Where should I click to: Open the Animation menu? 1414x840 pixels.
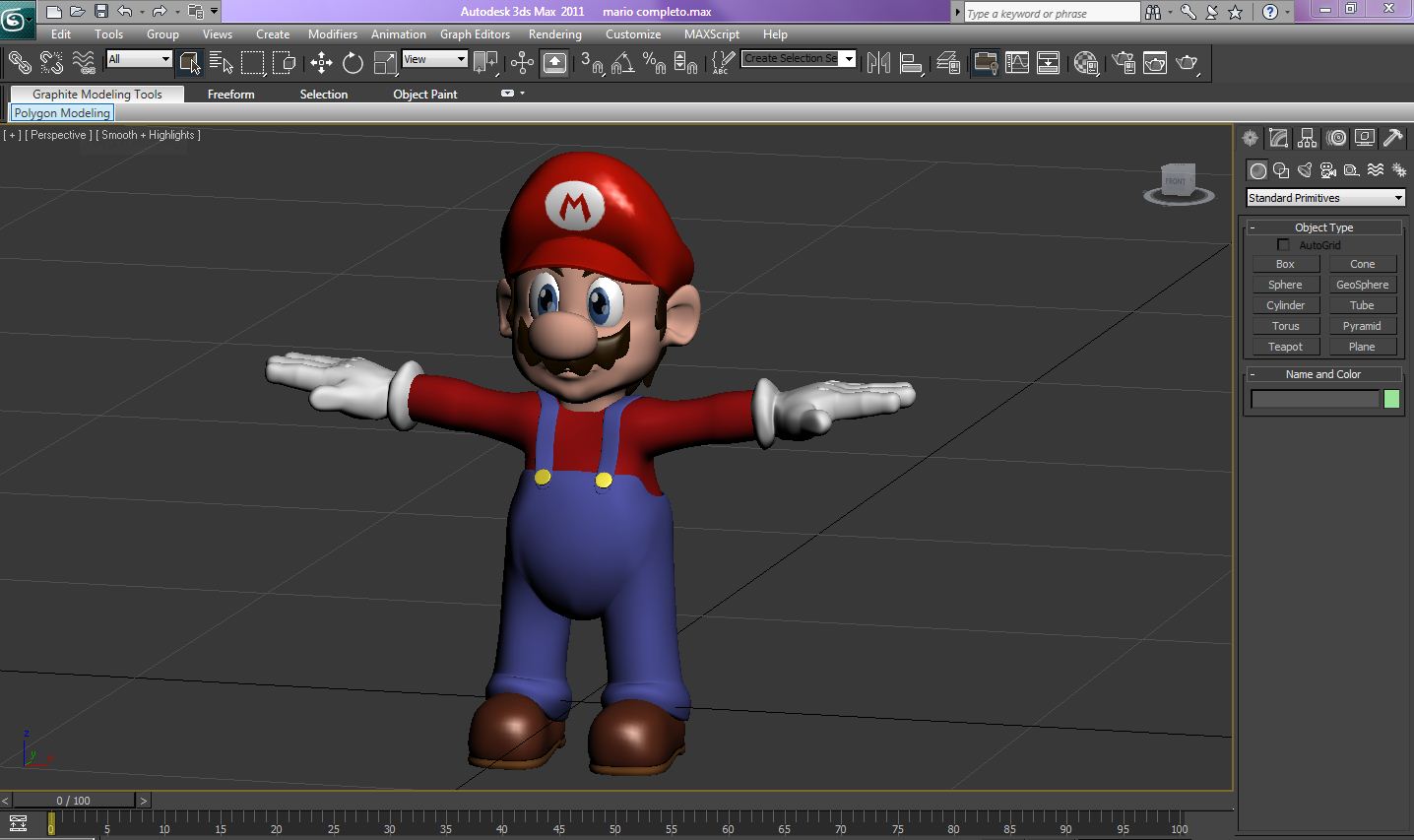coord(399,33)
